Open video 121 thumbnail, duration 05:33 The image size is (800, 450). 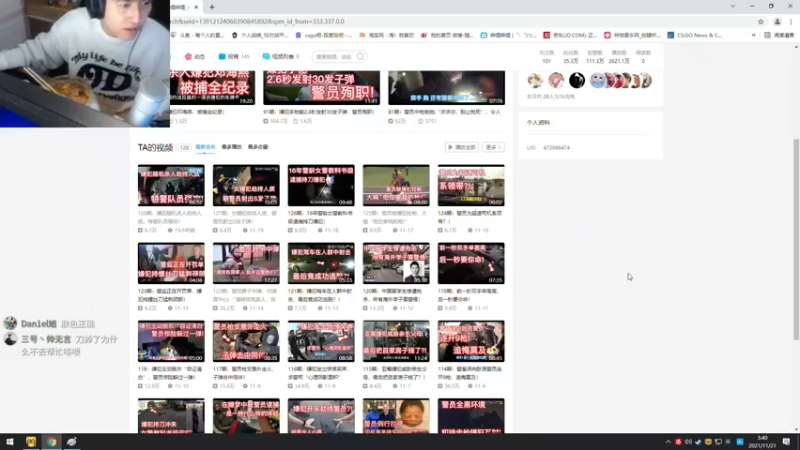321,263
